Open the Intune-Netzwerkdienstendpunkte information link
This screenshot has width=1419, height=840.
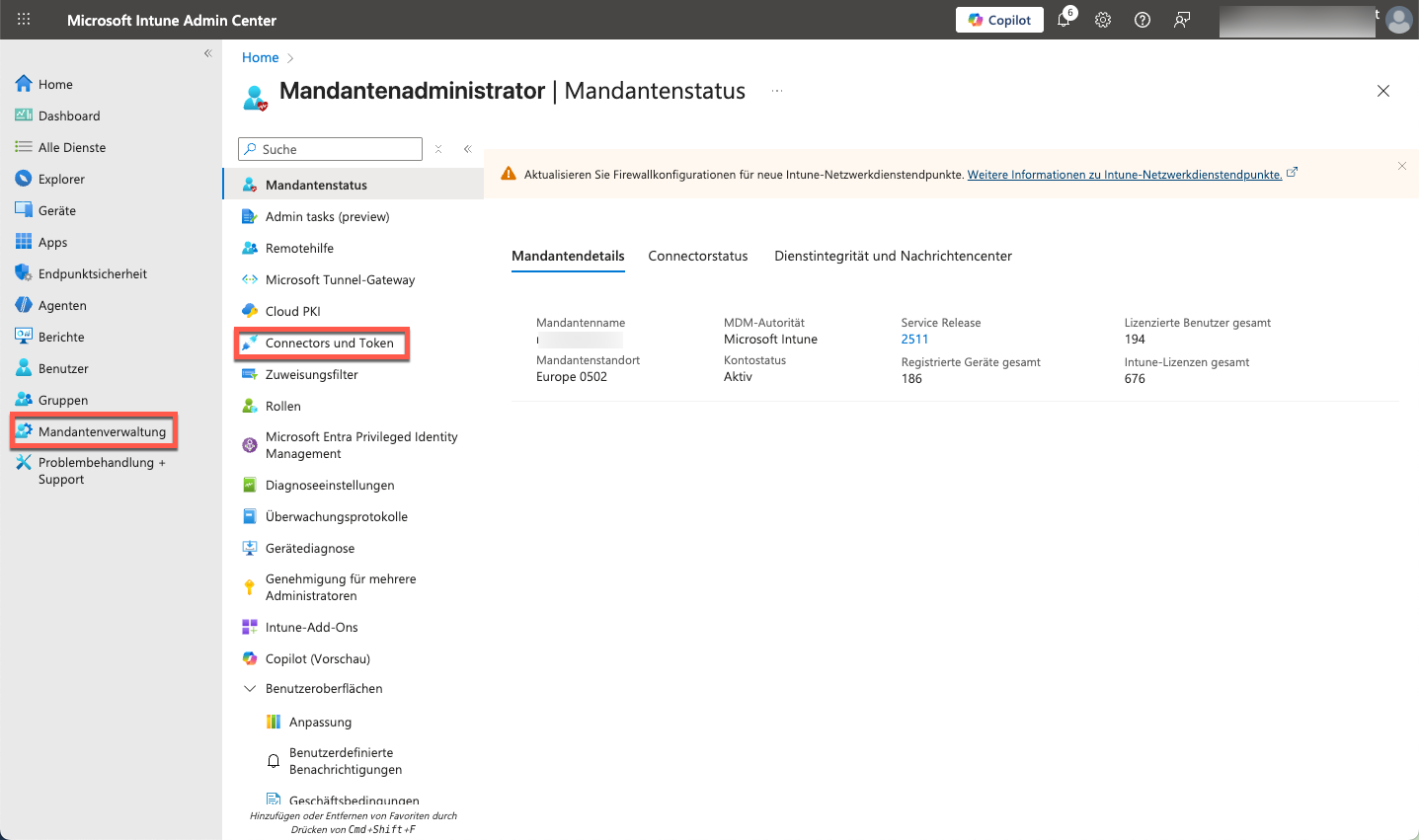point(1124,175)
